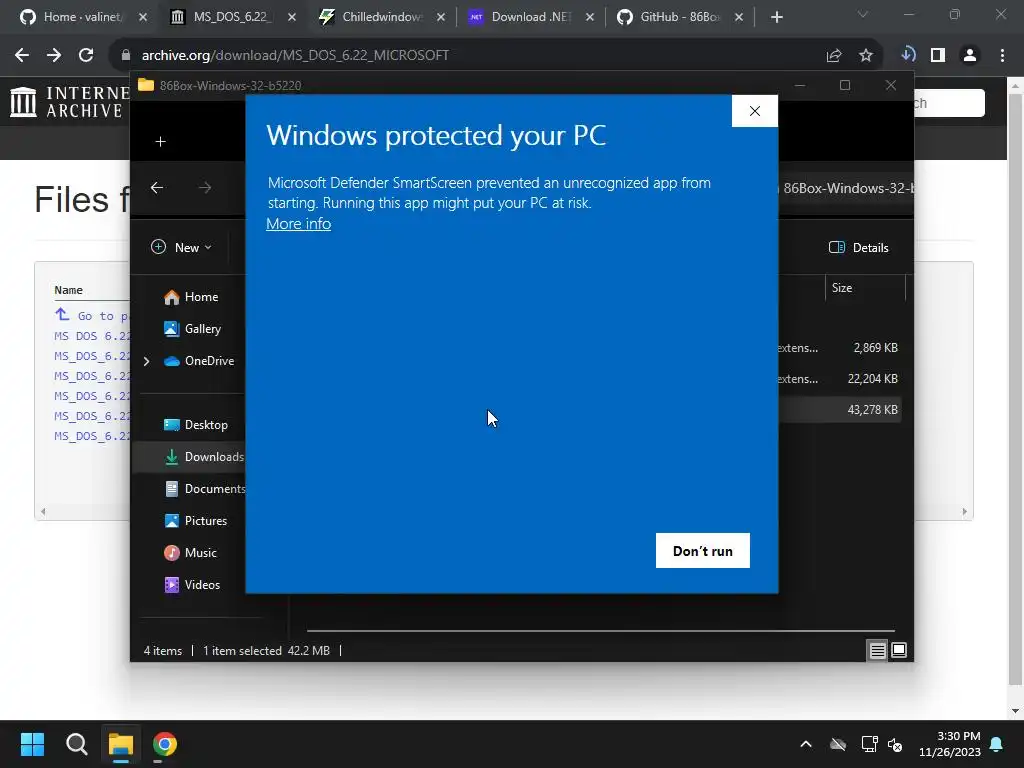1024x768 pixels.
Task: Open Chrome downloads indicator
Action: [908, 56]
